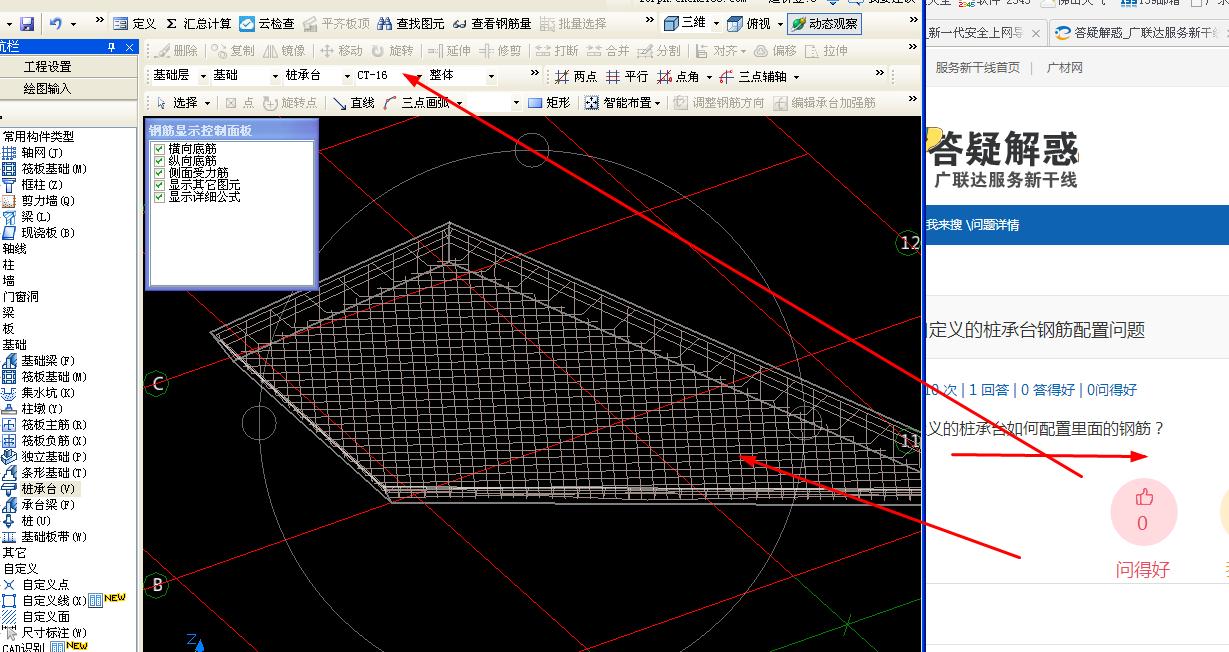Select 集水坑 (K) component
The image size is (1229, 652).
(39, 392)
